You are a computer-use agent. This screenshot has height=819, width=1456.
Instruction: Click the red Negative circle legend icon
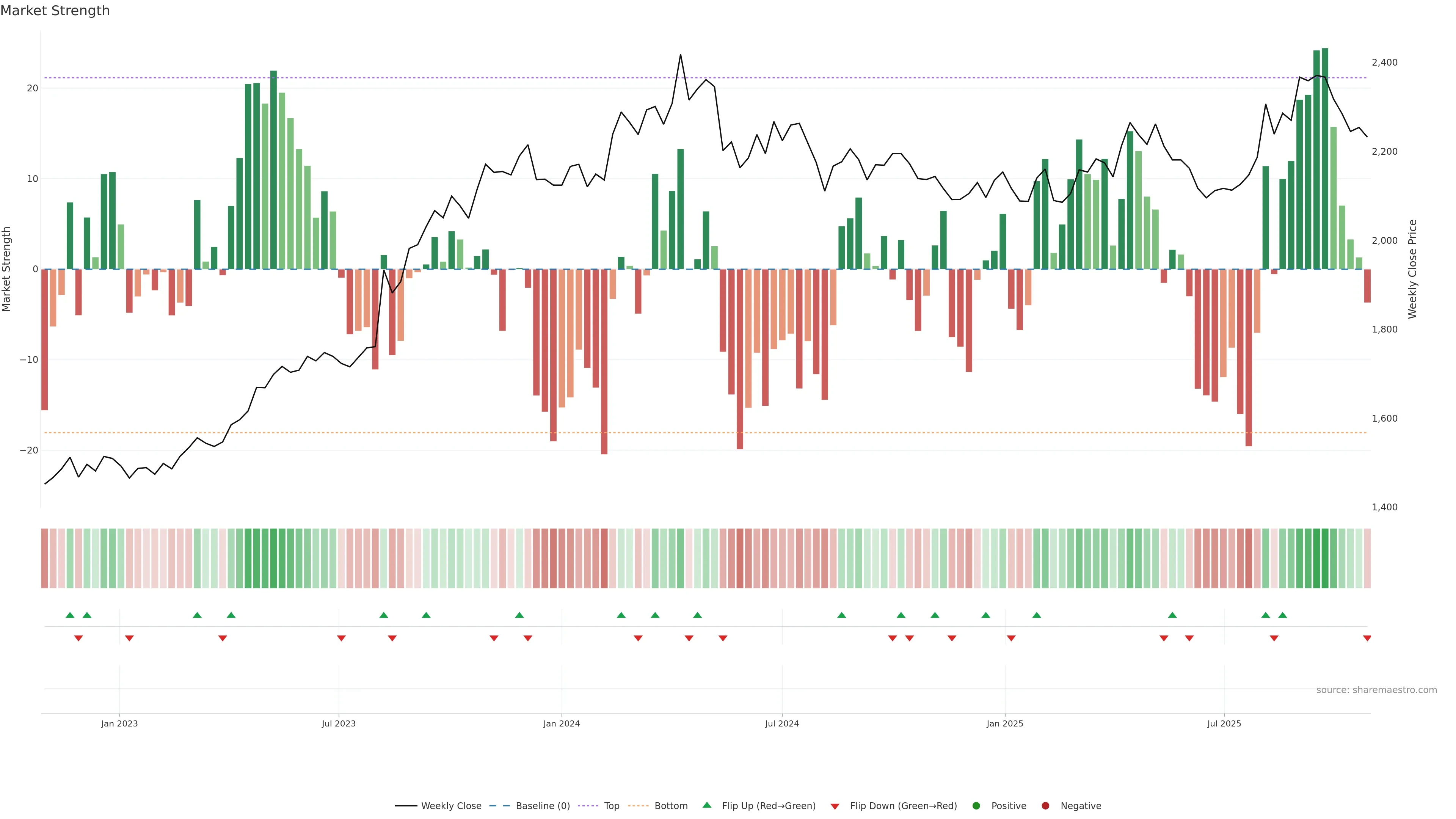pyautogui.click(x=1045, y=805)
